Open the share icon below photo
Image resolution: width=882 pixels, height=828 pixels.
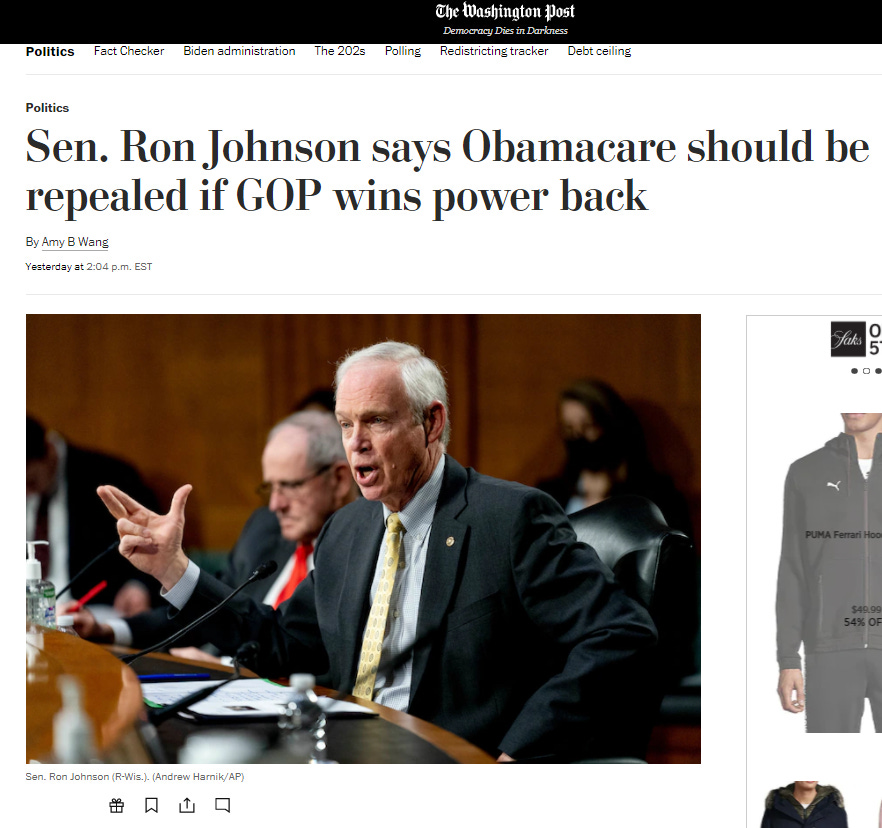click(x=187, y=806)
